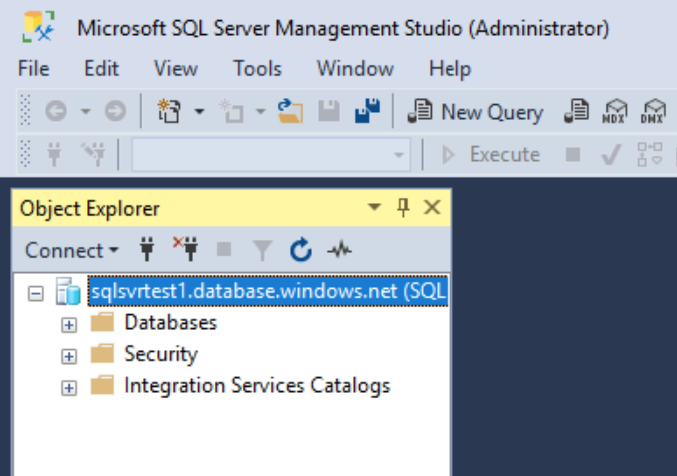Open Navigate Backward history dropdown arrow

click(86, 111)
